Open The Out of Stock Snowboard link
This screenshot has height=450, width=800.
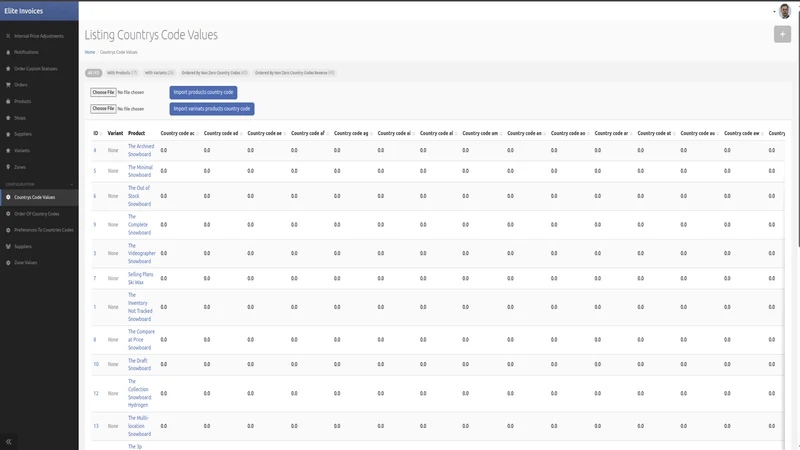pos(139,196)
